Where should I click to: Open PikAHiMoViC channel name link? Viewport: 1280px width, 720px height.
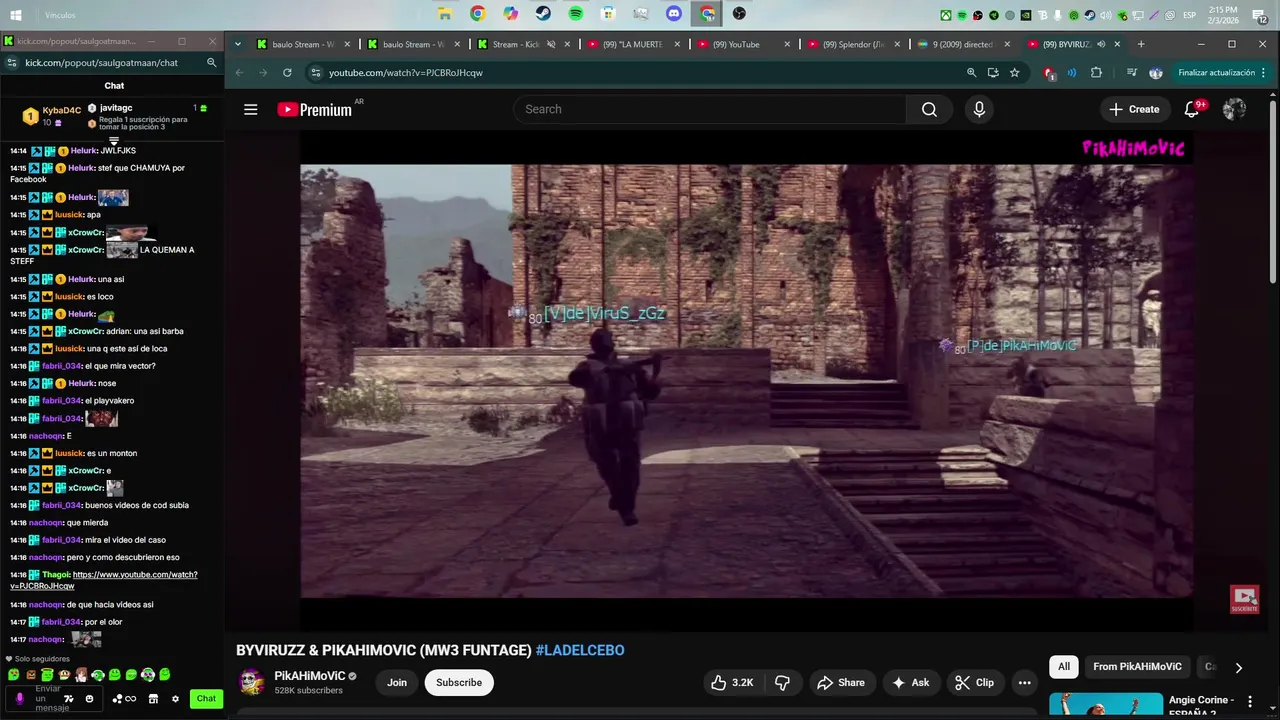(310, 676)
